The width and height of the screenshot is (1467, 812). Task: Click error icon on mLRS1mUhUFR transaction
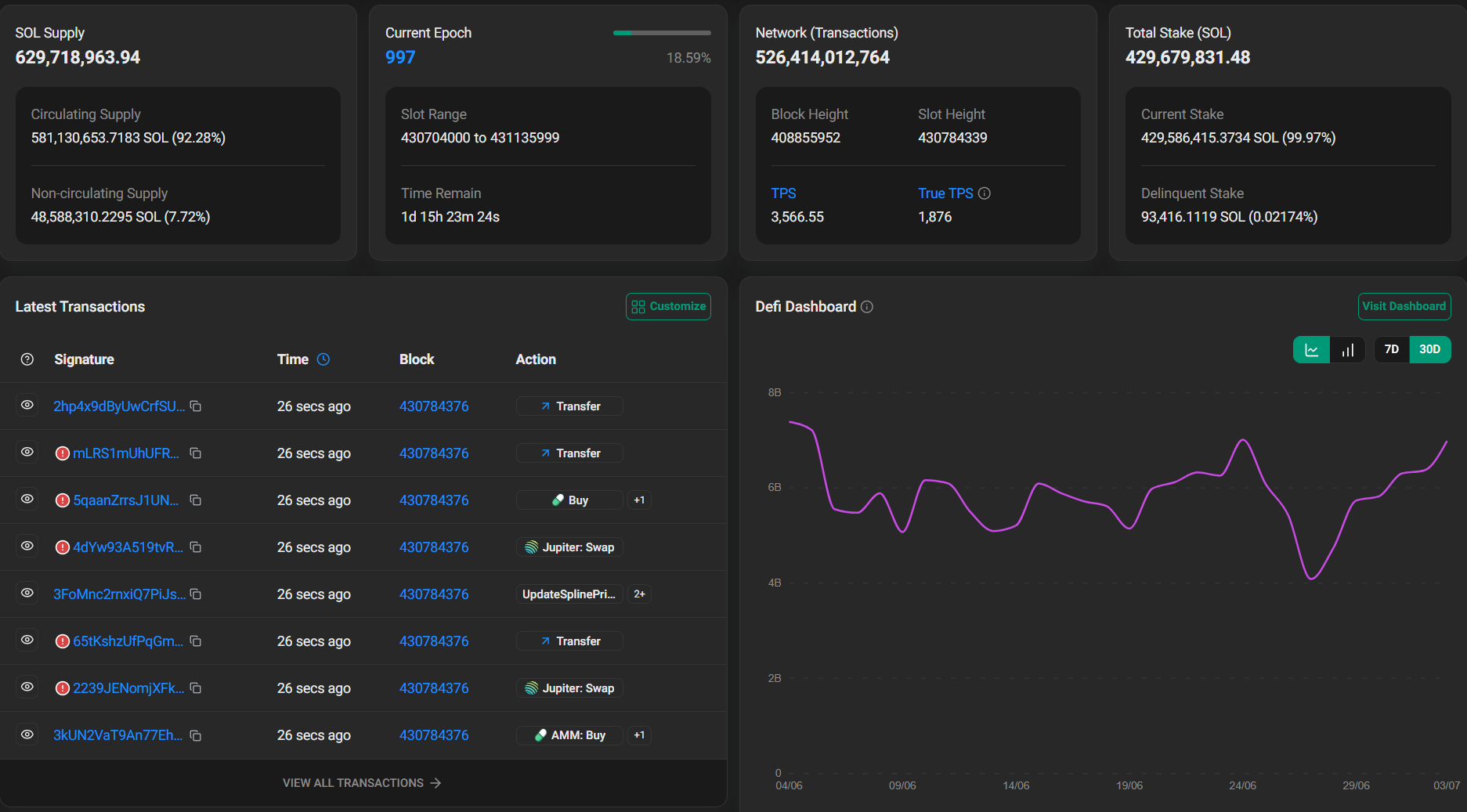coord(63,453)
